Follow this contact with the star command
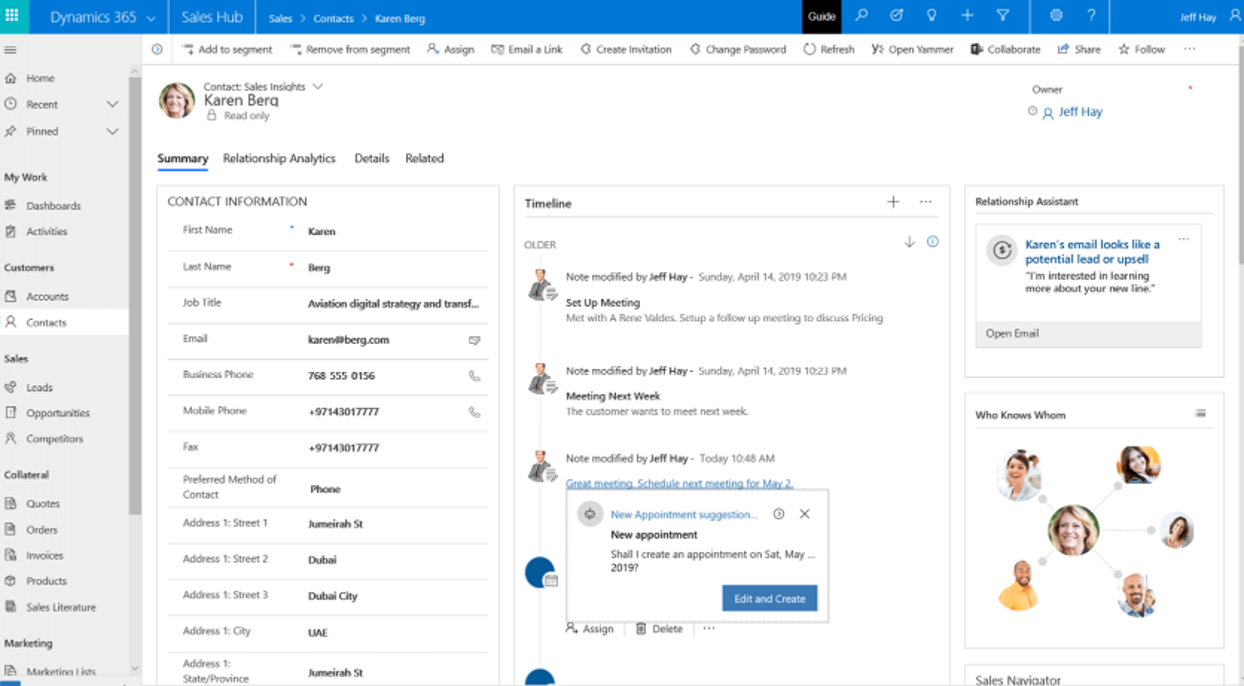 point(1141,49)
